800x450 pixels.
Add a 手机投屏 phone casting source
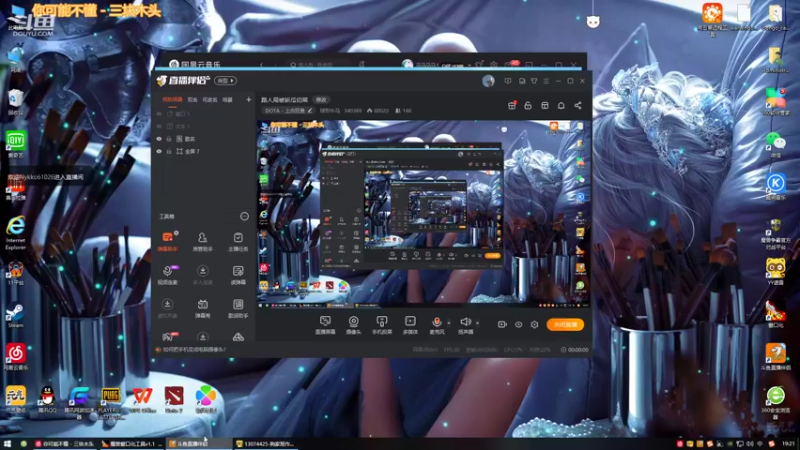[382, 324]
